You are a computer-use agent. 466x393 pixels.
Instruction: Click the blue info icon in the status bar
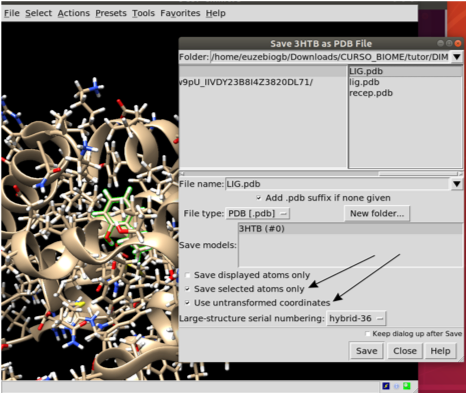coord(396,386)
